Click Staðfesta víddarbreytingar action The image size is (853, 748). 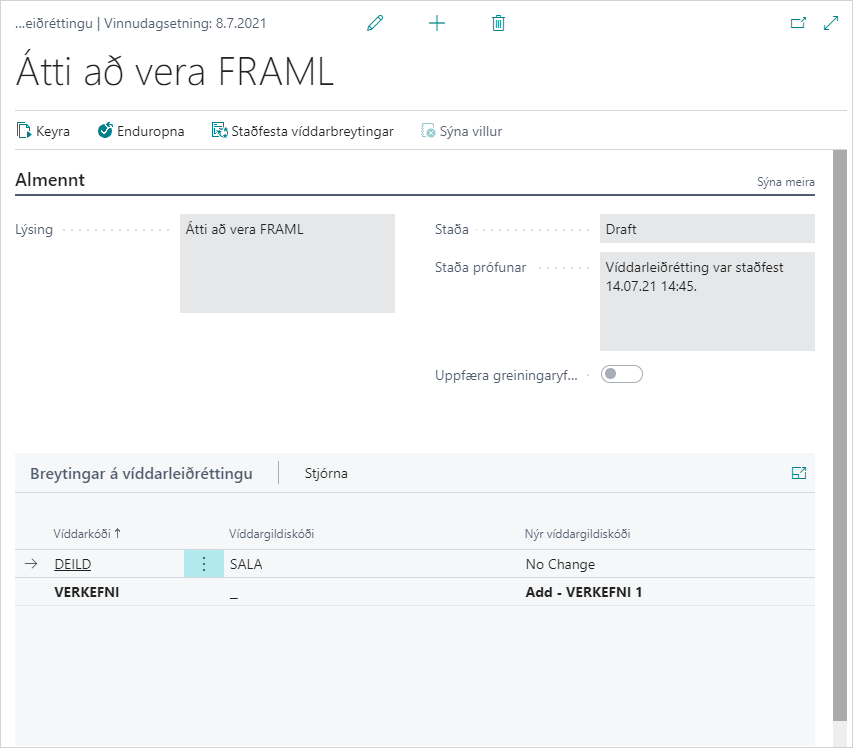(x=302, y=131)
